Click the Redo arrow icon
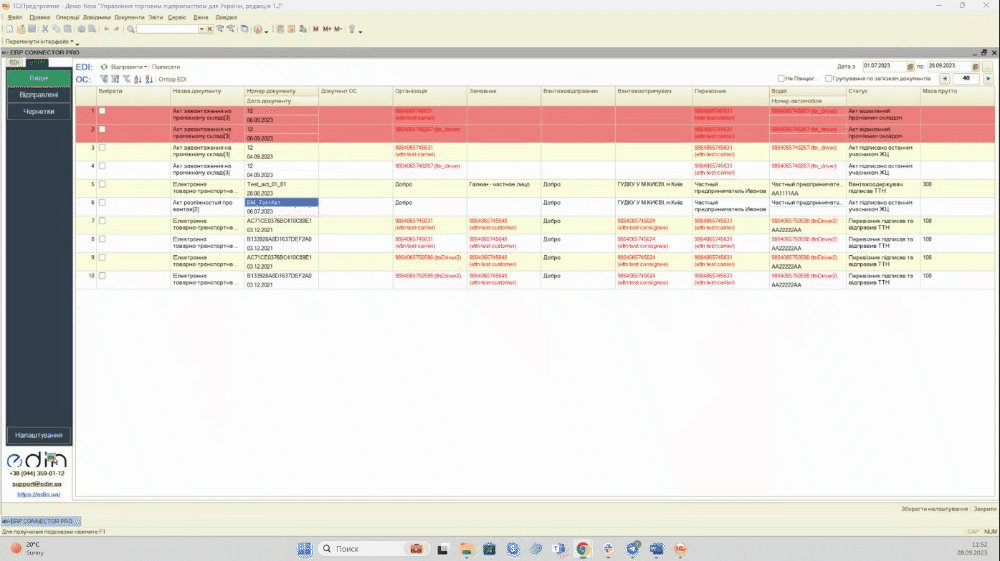The width and height of the screenshot is (1000, 561). 116,29
